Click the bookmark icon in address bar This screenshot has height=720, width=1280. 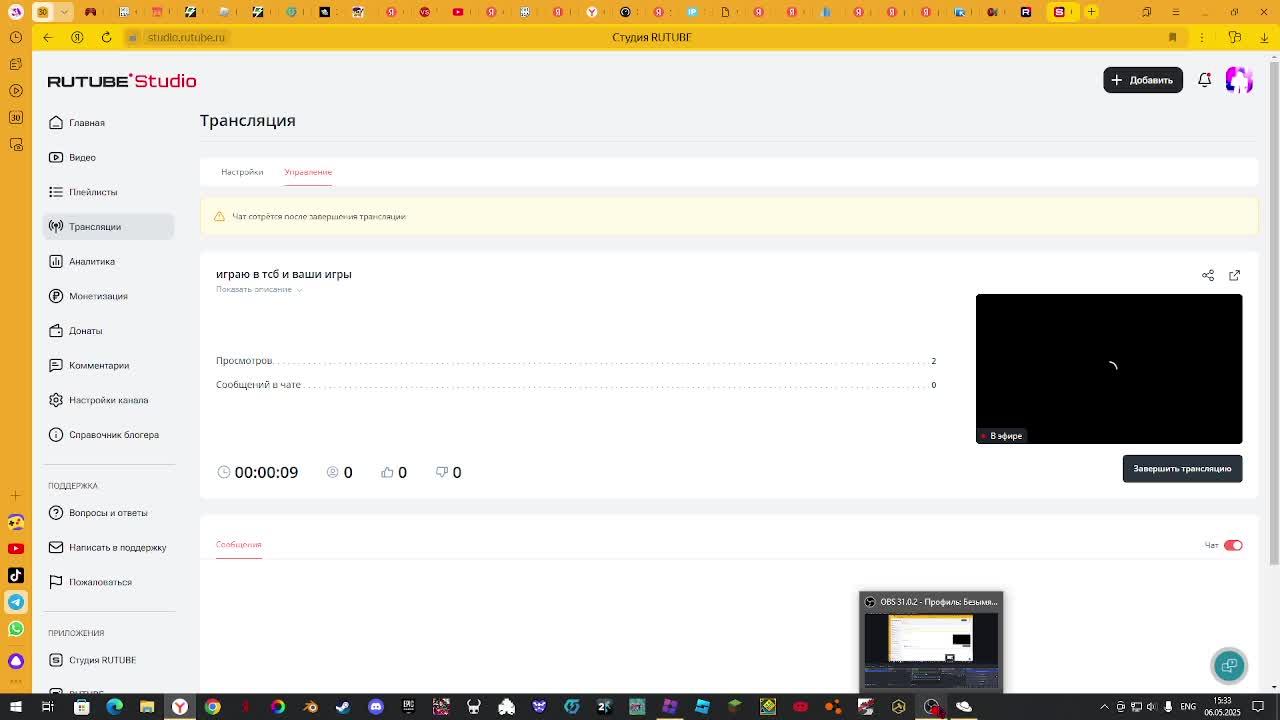(1172, 37)
